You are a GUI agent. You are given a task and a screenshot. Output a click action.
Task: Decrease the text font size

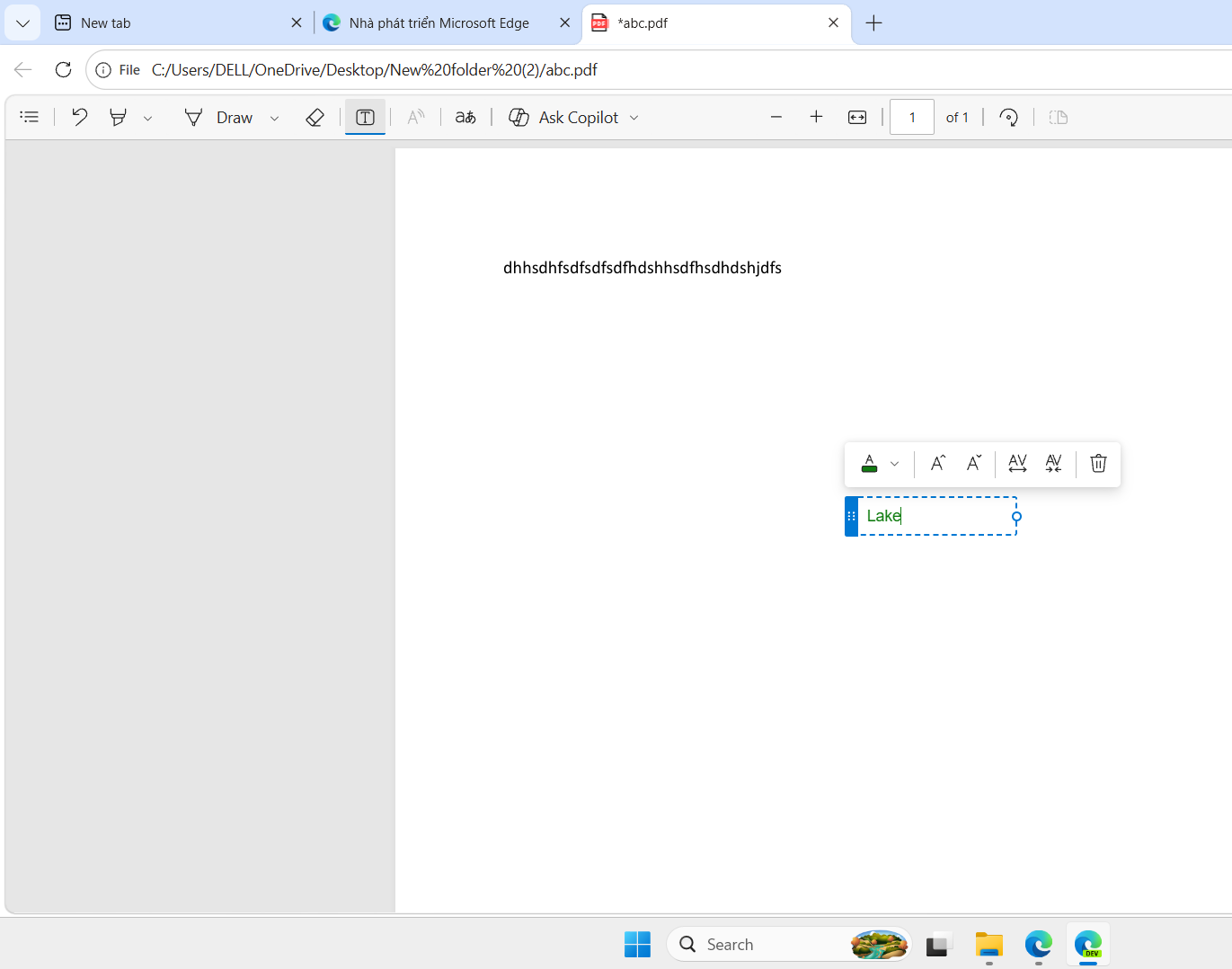coord(974,464)
